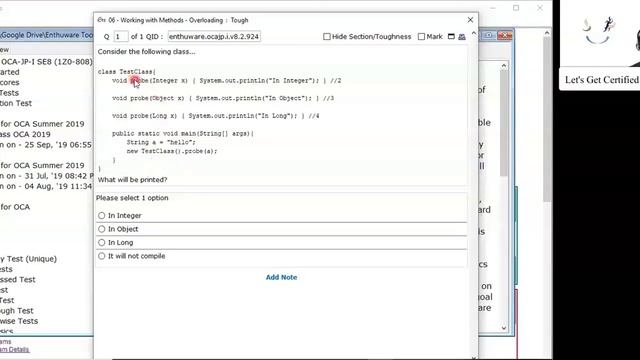
Task: Open the 'ssed Test' item in sidebar
Action: pyautogui.click(x=18, y=280)
